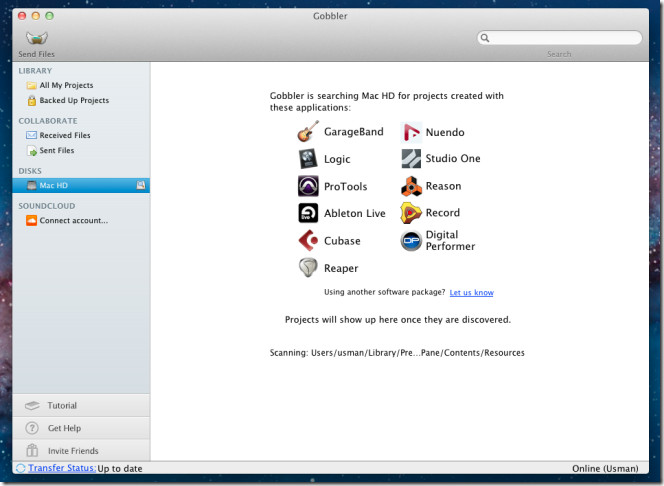
Task: Click the ProTools application icon
Action: pos(308,186)
